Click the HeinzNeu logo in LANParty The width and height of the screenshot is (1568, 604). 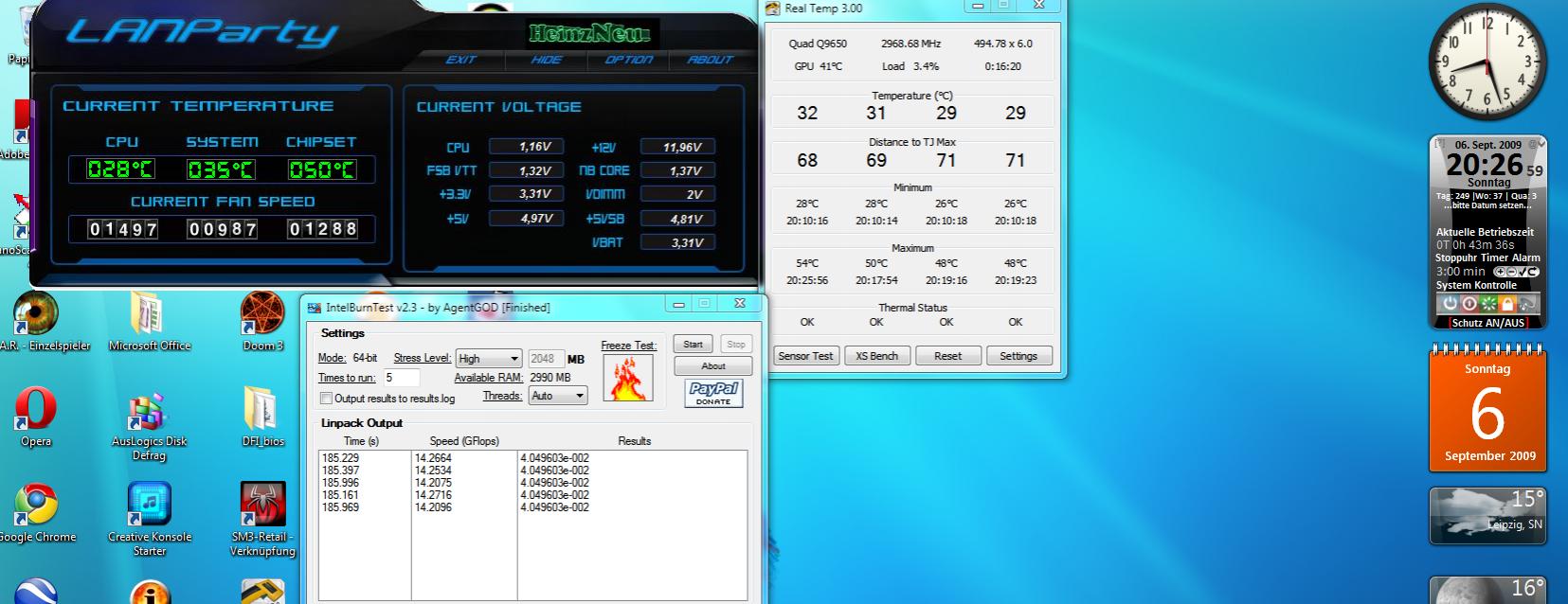click(591, 34)
